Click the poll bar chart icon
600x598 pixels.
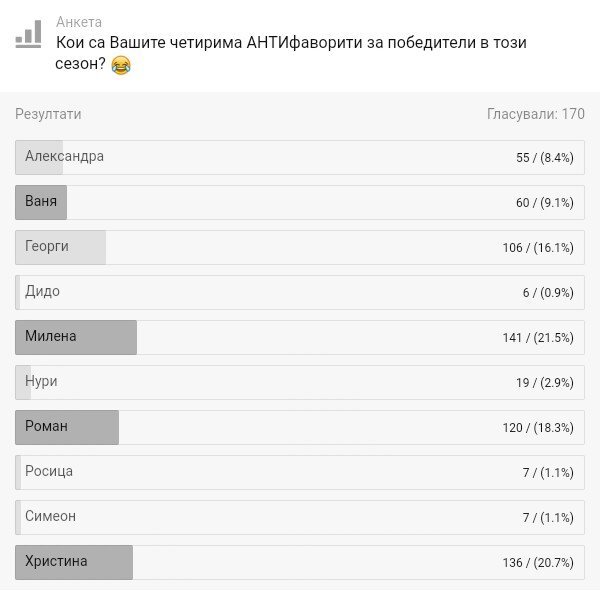point(28,34)
